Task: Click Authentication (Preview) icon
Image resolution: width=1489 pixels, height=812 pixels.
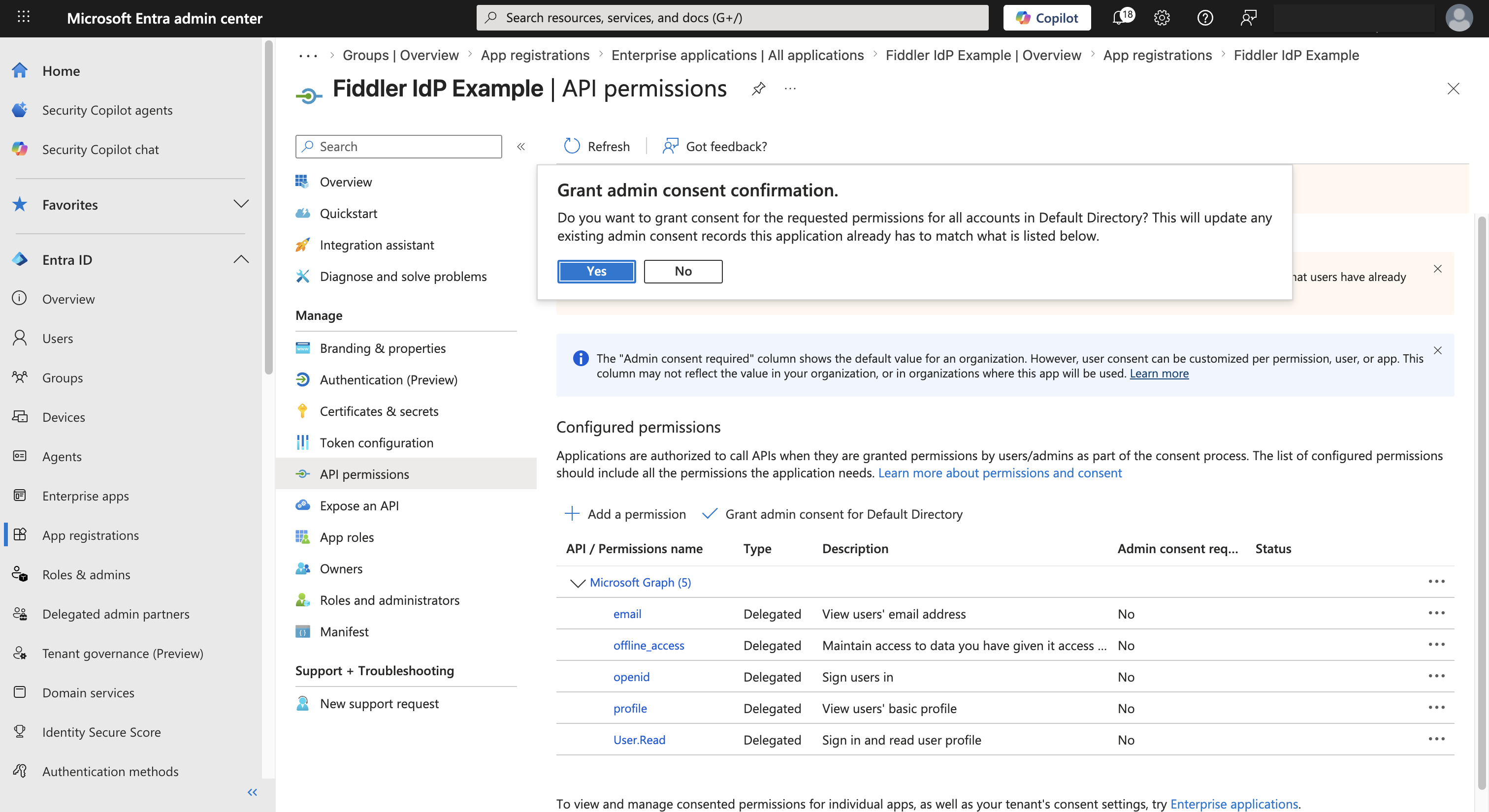Action: point(302,379)
